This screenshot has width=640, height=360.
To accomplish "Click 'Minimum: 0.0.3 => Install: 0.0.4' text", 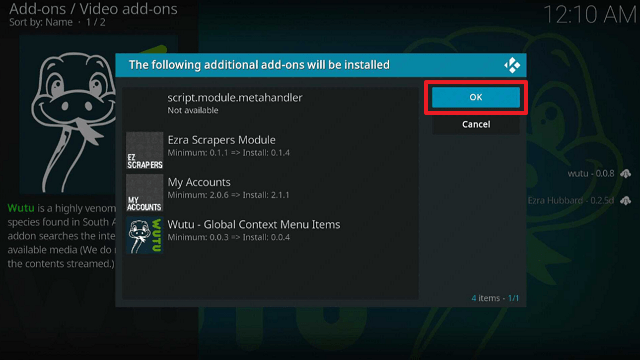I will 229,237.
